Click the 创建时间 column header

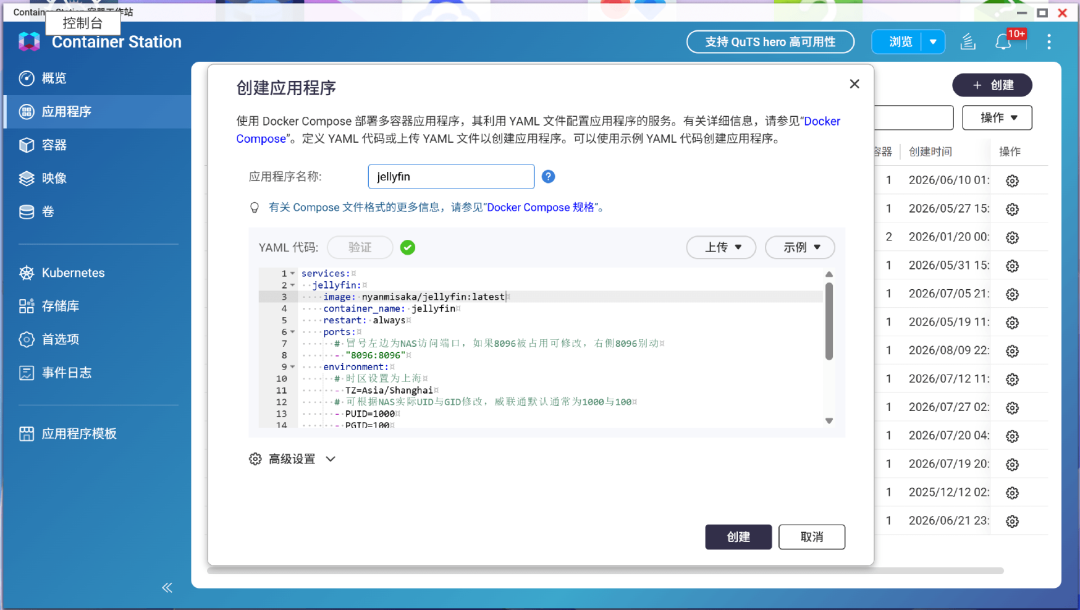(930, 151)
